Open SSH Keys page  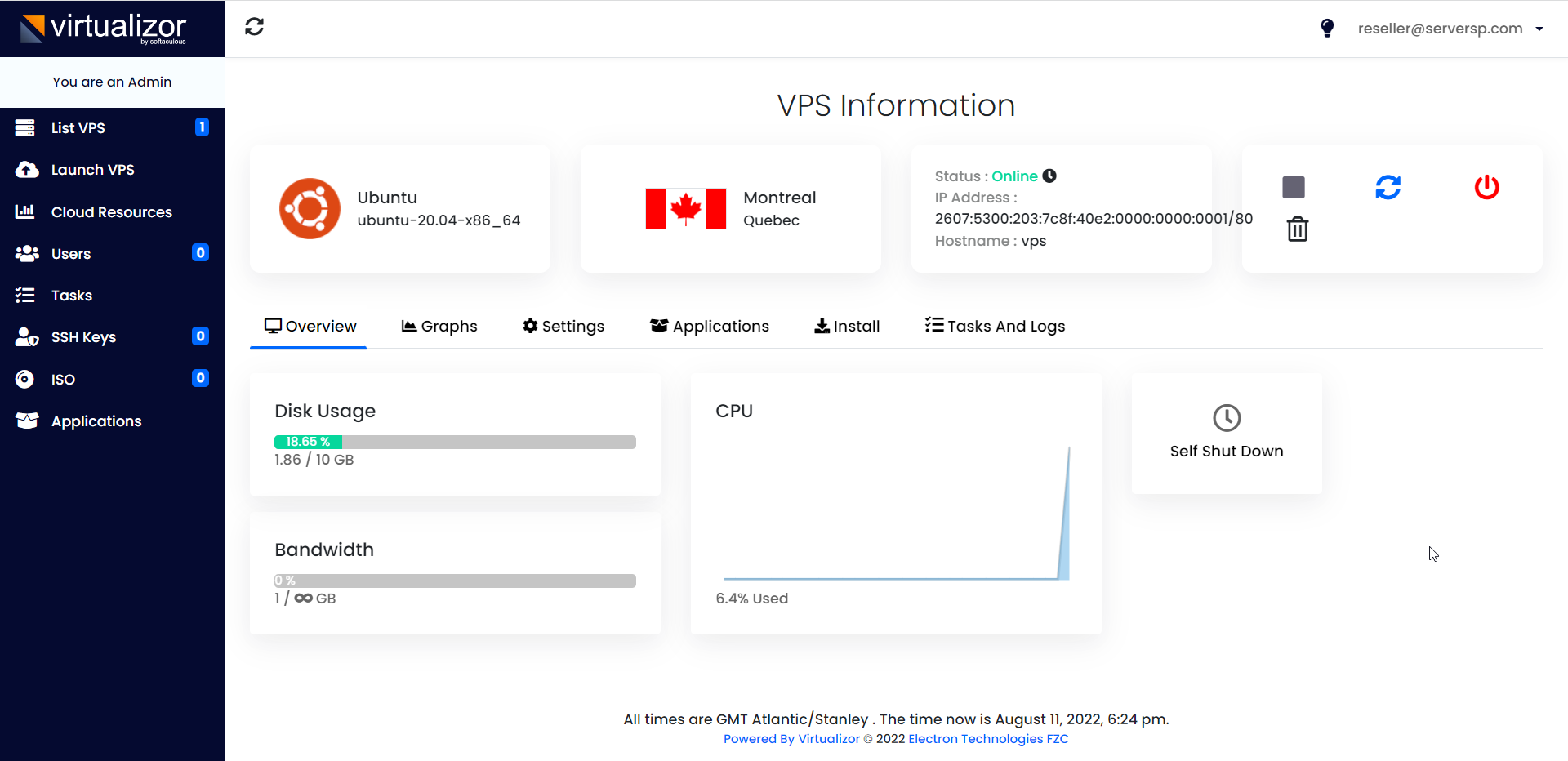click(112, 337)
